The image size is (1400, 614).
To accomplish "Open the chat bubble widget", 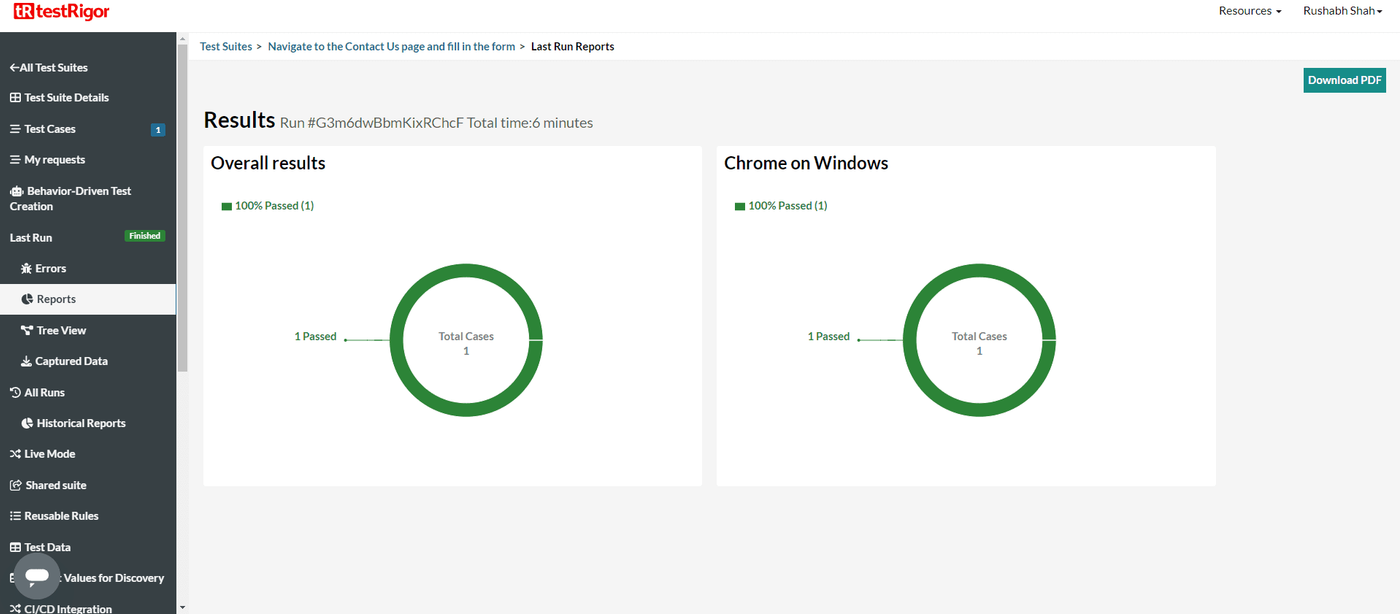I will pyautogui.click(x=37, y=575).
